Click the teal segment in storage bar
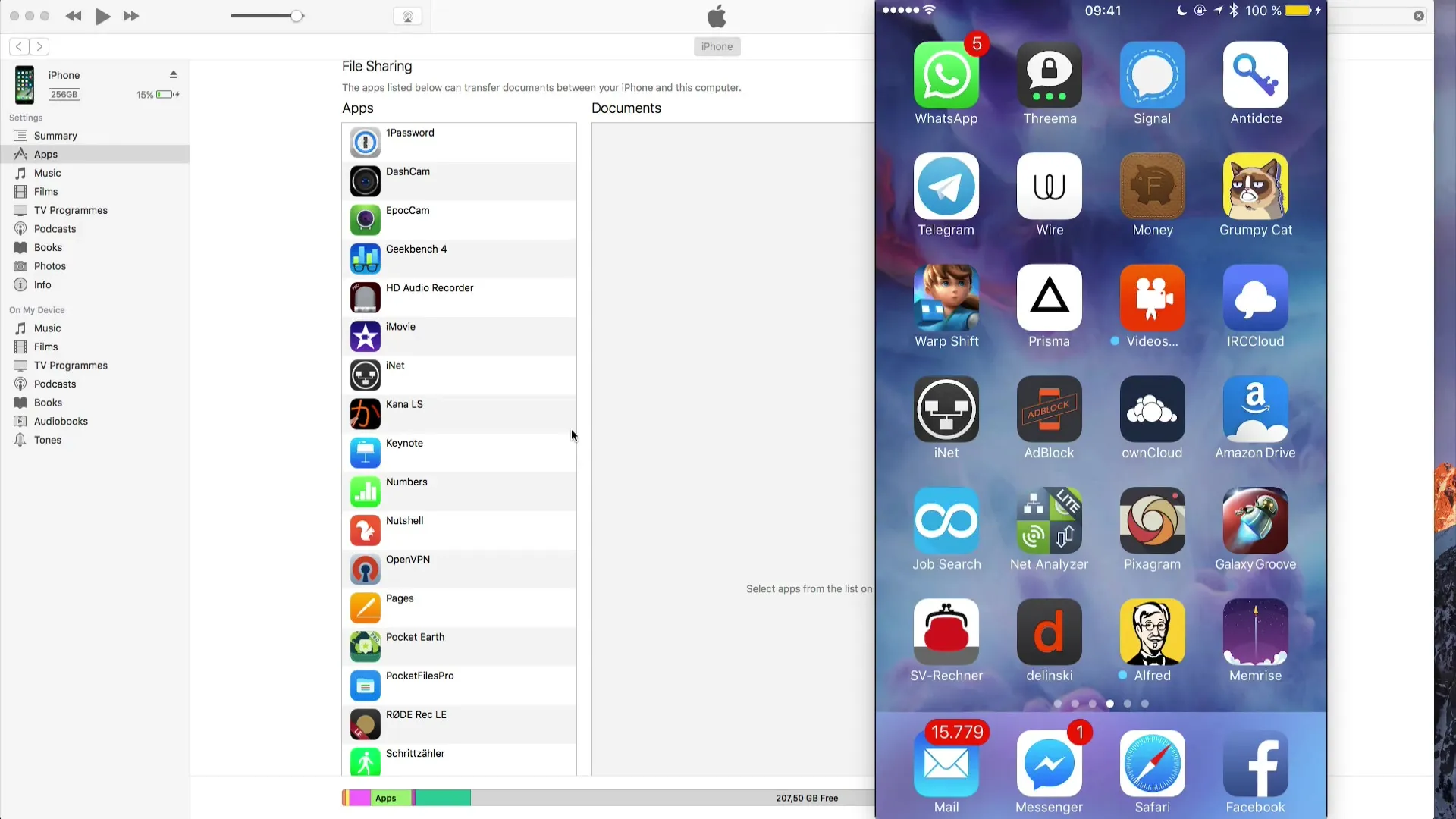Screen dimensions: 1456x819 pos(443,798)
